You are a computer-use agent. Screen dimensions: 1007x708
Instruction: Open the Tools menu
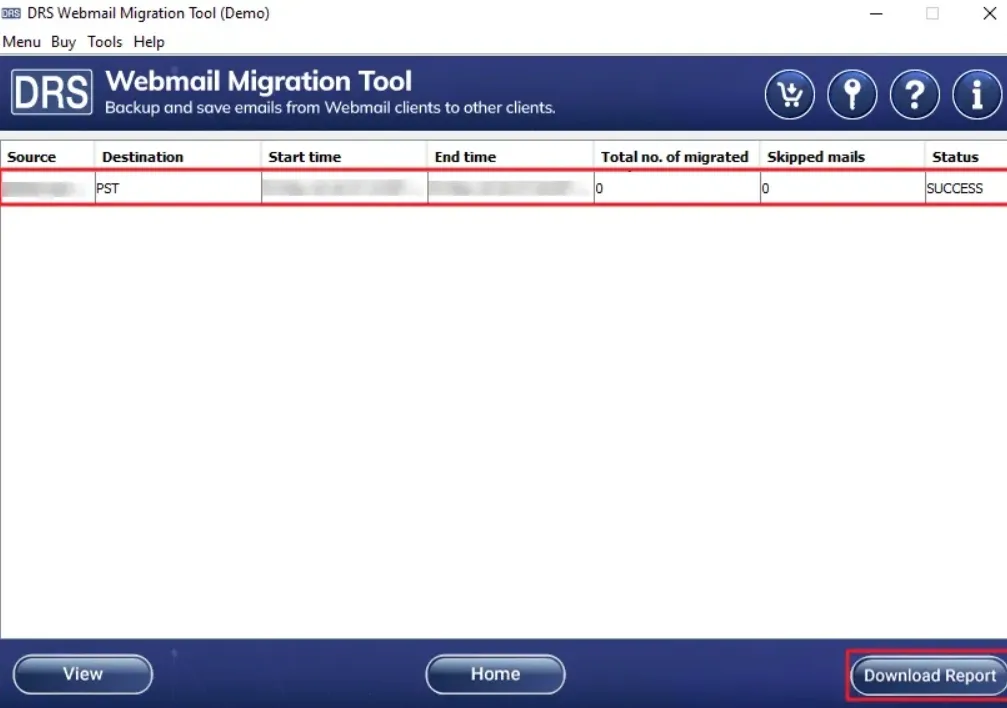point(105,42)
